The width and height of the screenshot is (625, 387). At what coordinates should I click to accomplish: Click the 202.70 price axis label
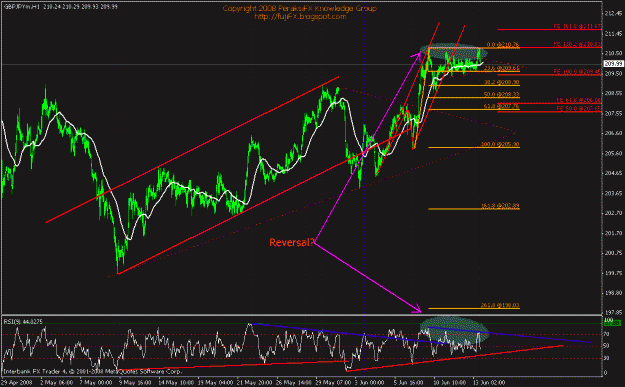coord(613,213)
